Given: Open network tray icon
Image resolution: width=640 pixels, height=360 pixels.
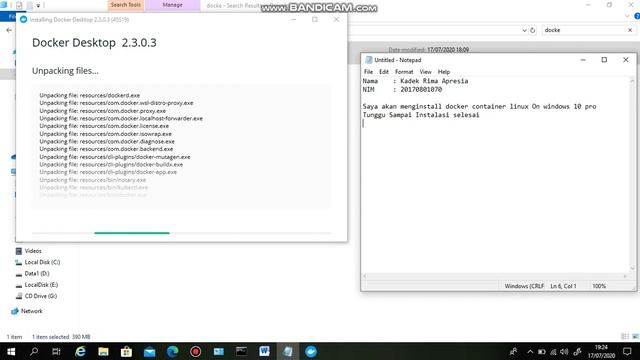Looking at the screenshot, I should point(553,351).
